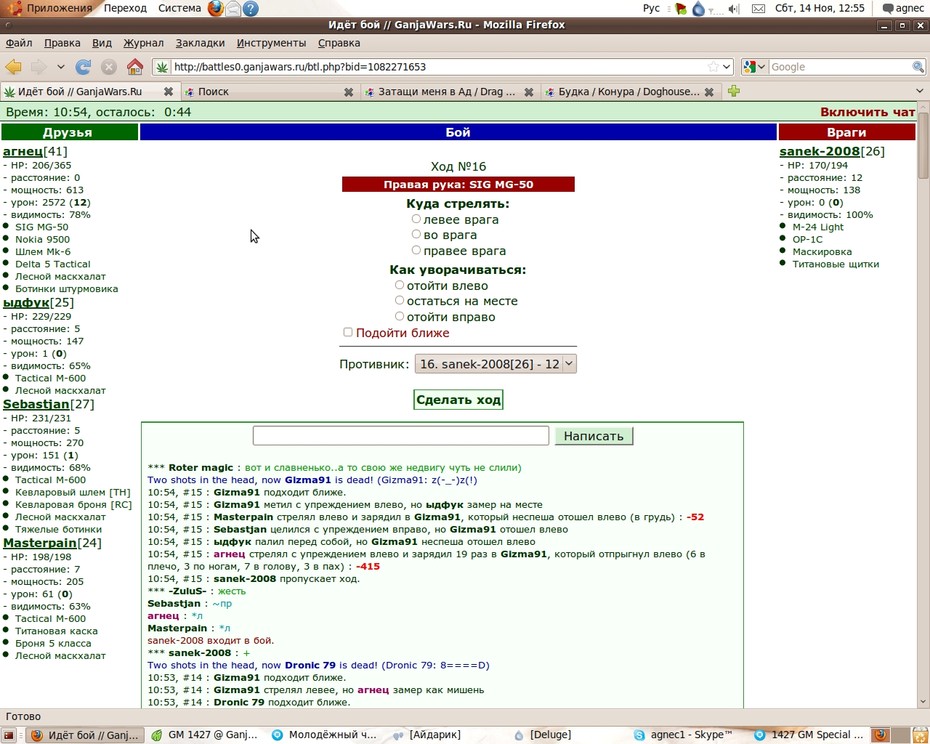This screenshot has height=744, width=930.
Task: Open the Firefox home page icon
Action: (135, 67)
